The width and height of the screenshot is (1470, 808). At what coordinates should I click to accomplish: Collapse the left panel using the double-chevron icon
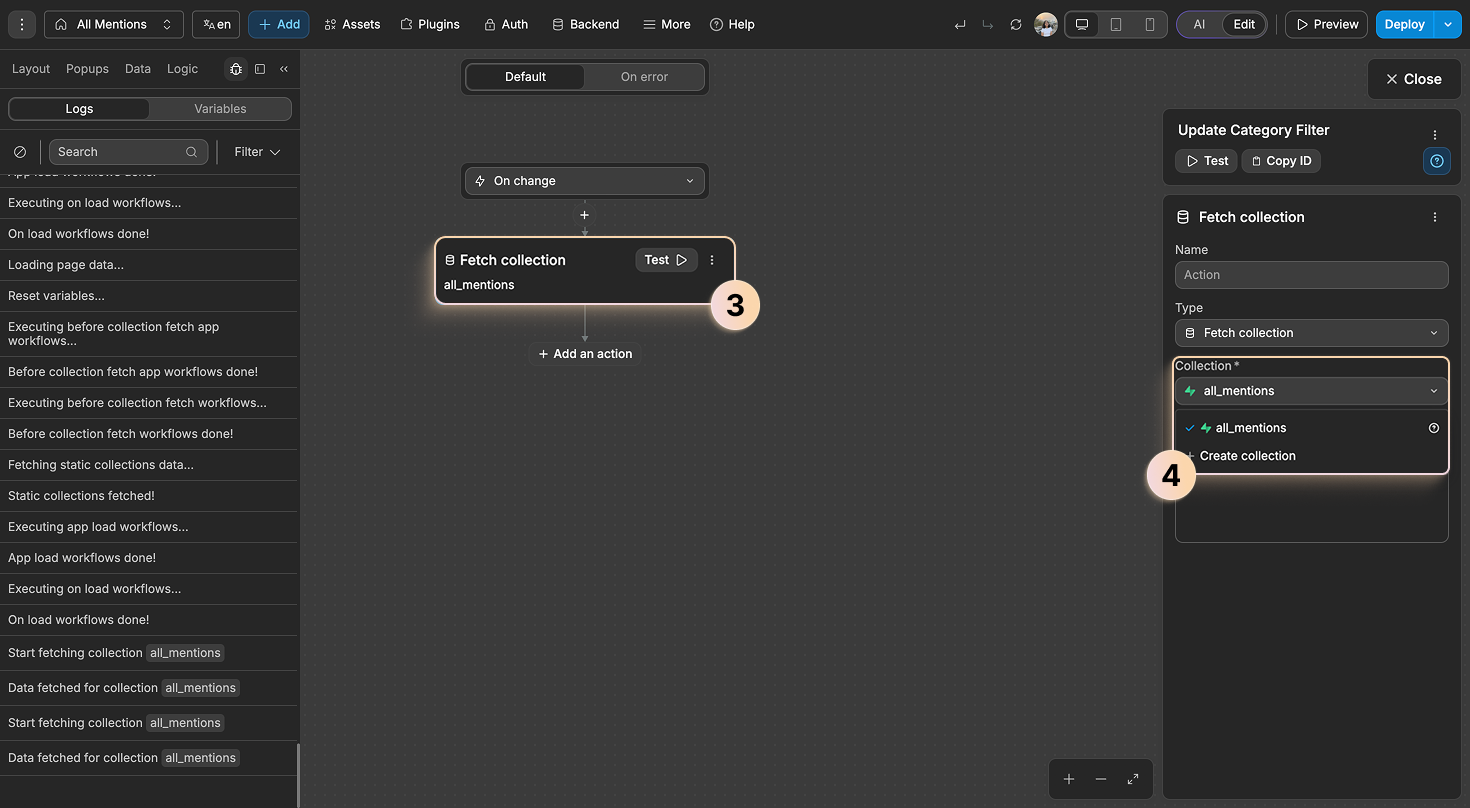coord(284,69)
